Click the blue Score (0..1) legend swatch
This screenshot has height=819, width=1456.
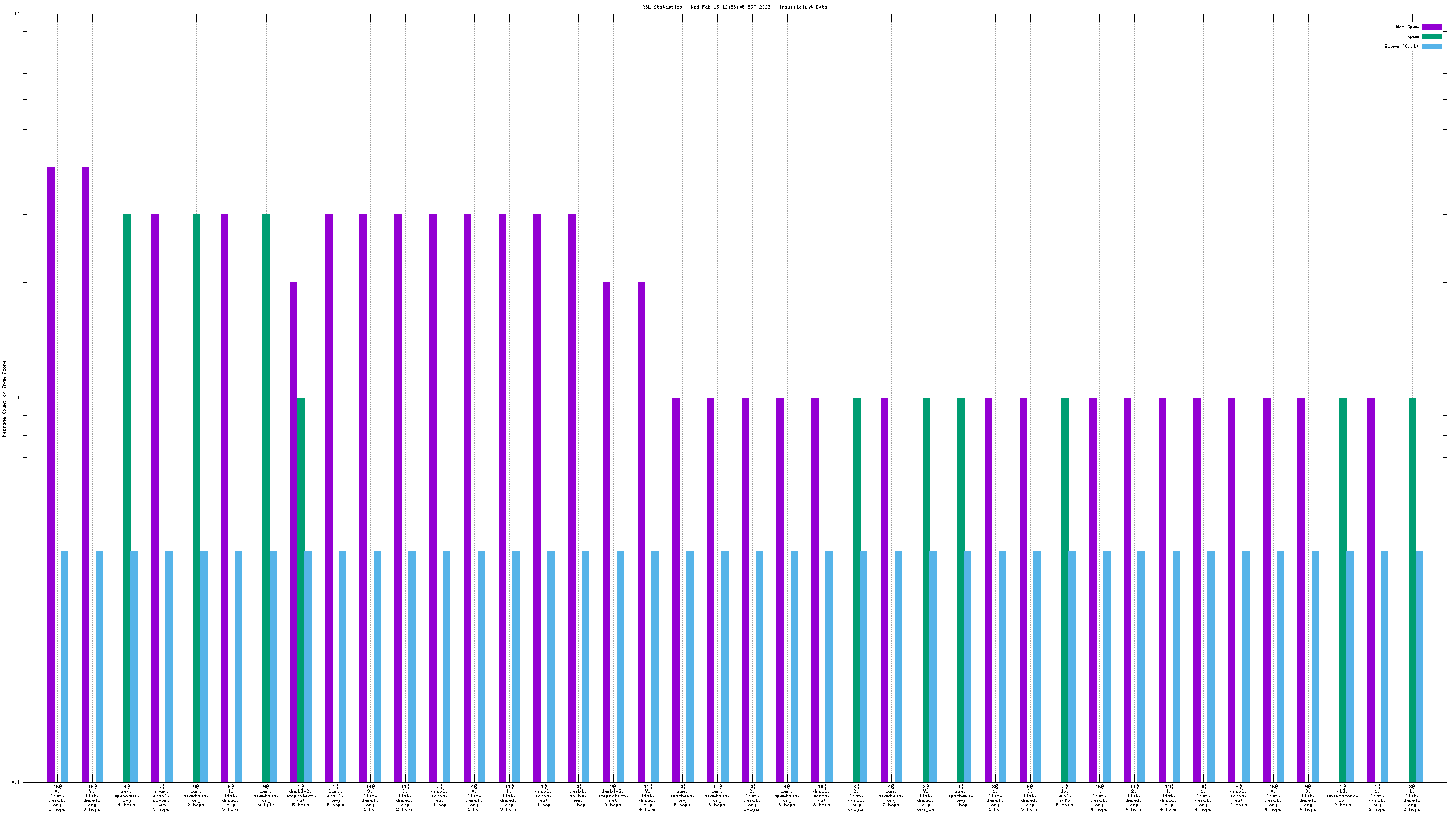coord(1432,46)
